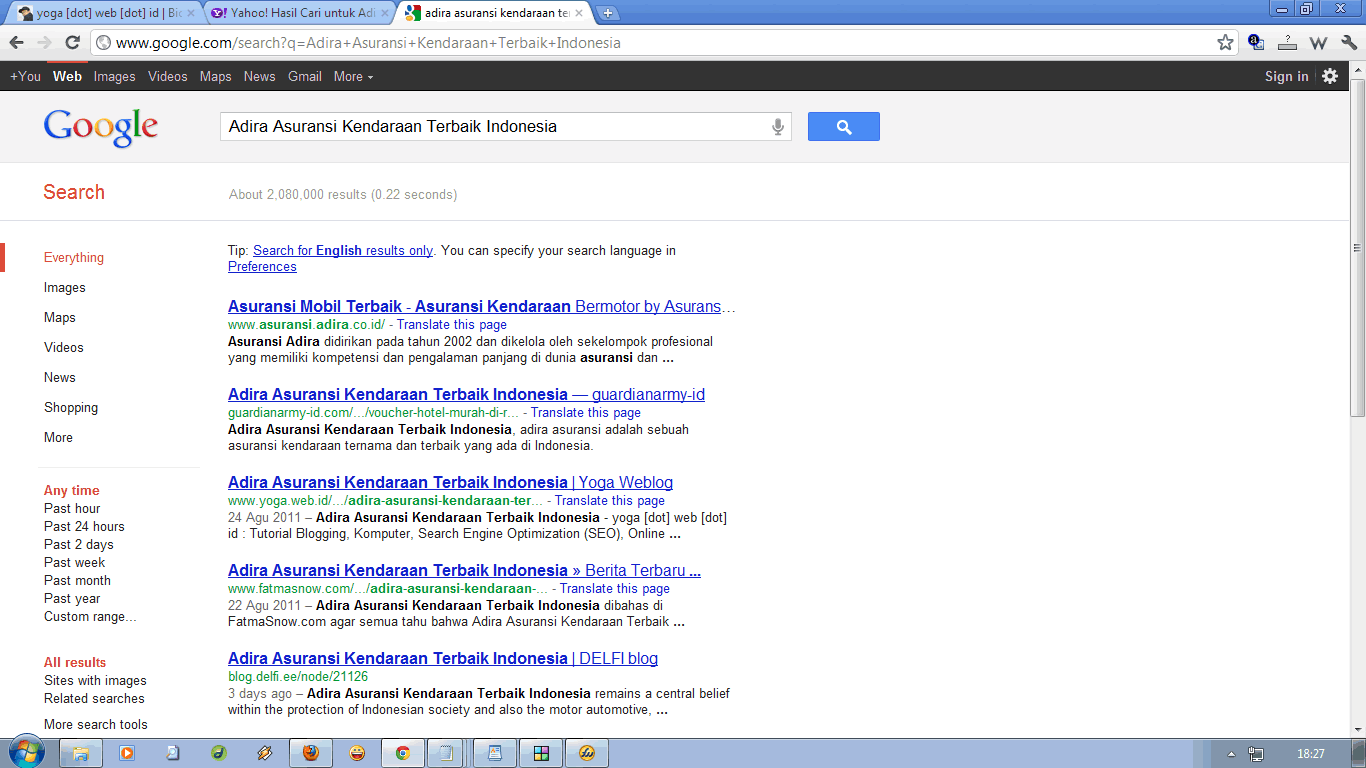Show Sites with images
The width and height of the screenshot is (1366, 768).
click(x=95, y=680)
